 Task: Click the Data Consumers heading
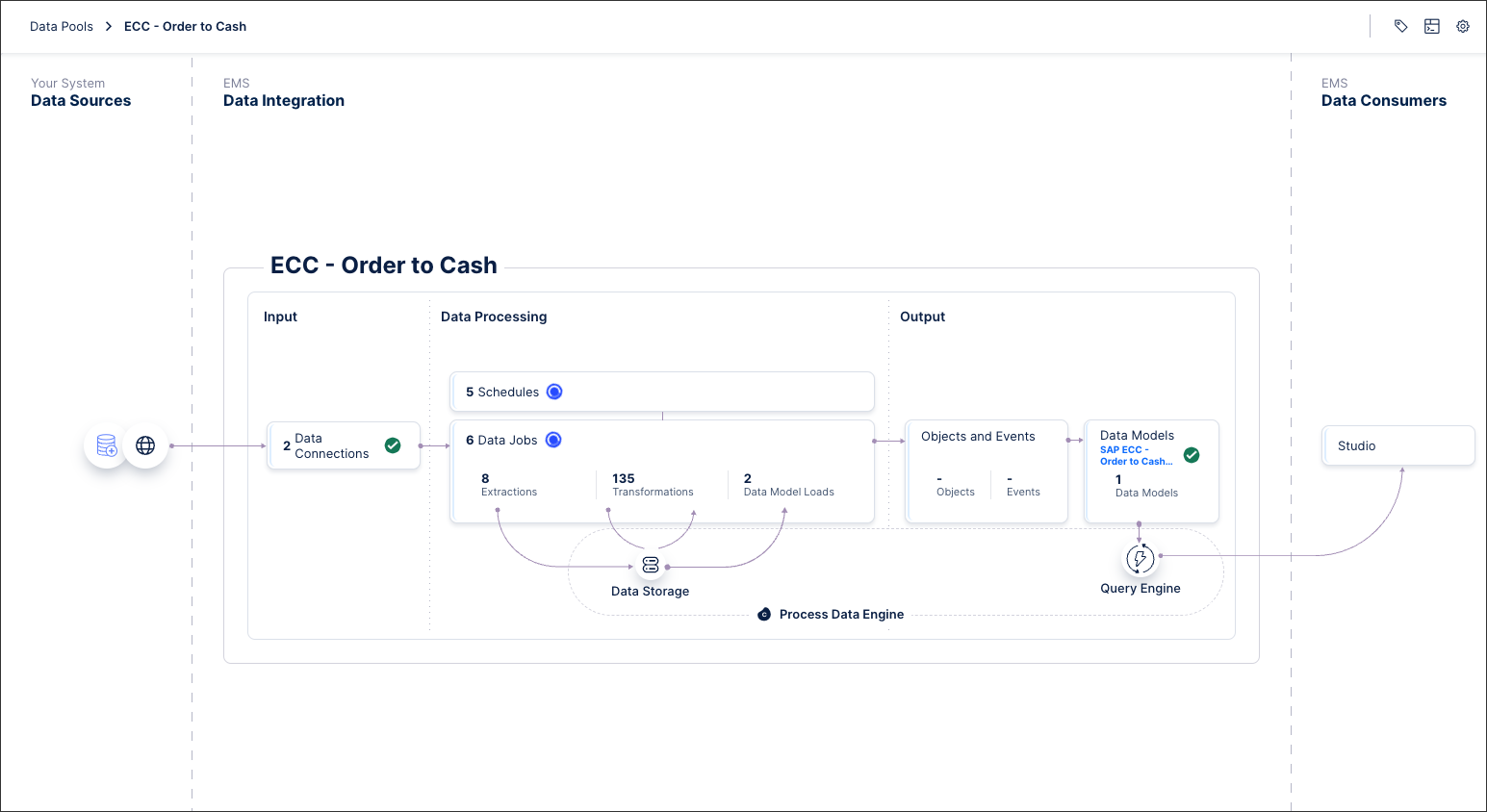click(x=1383, y=101)
